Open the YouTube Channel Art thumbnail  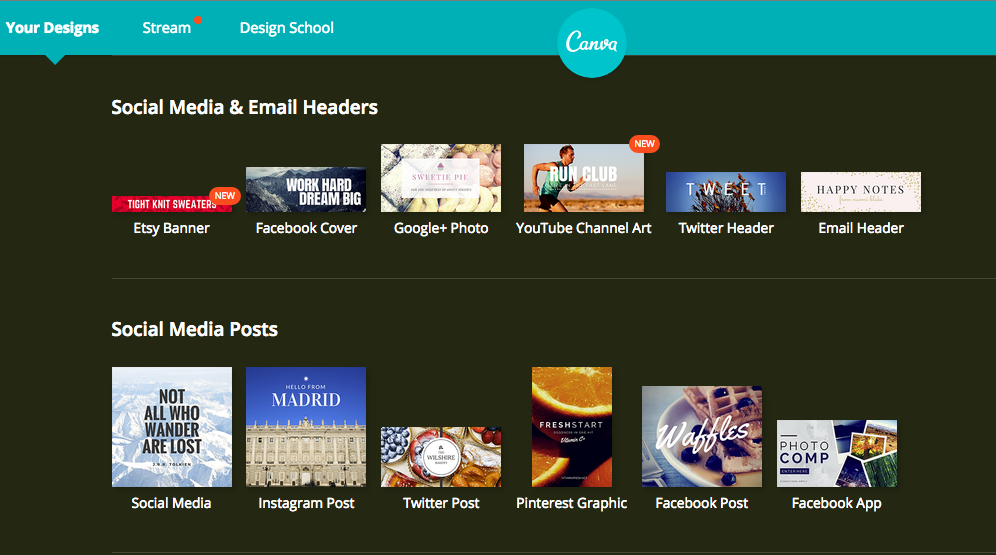pyautogui.click(x=584, y=178)
